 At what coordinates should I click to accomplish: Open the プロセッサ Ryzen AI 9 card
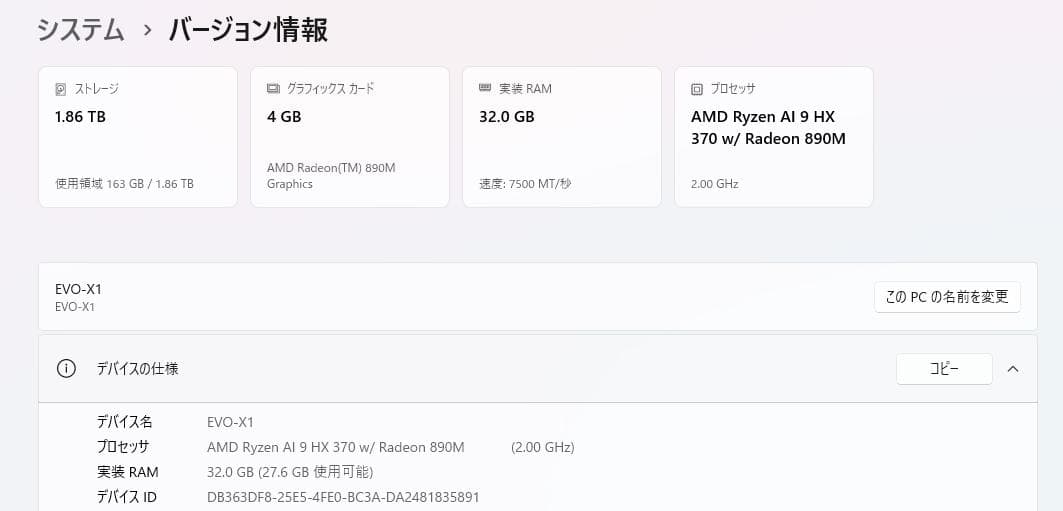(x=774, y=137)
